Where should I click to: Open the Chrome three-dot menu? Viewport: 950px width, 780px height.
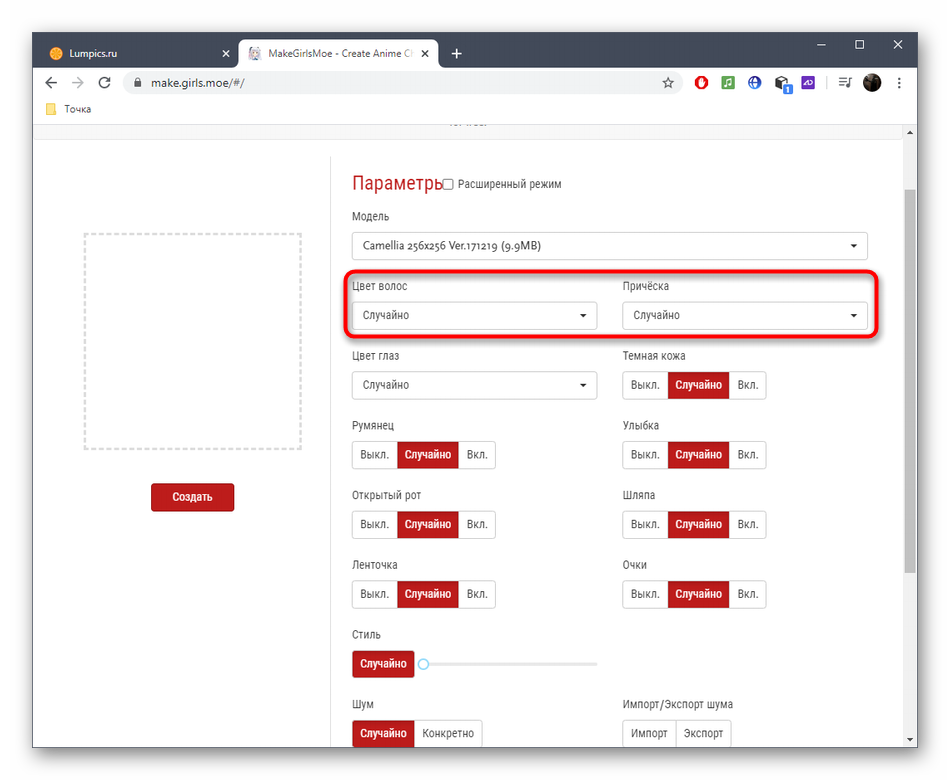pyautogui.click(x=899, y=83)
